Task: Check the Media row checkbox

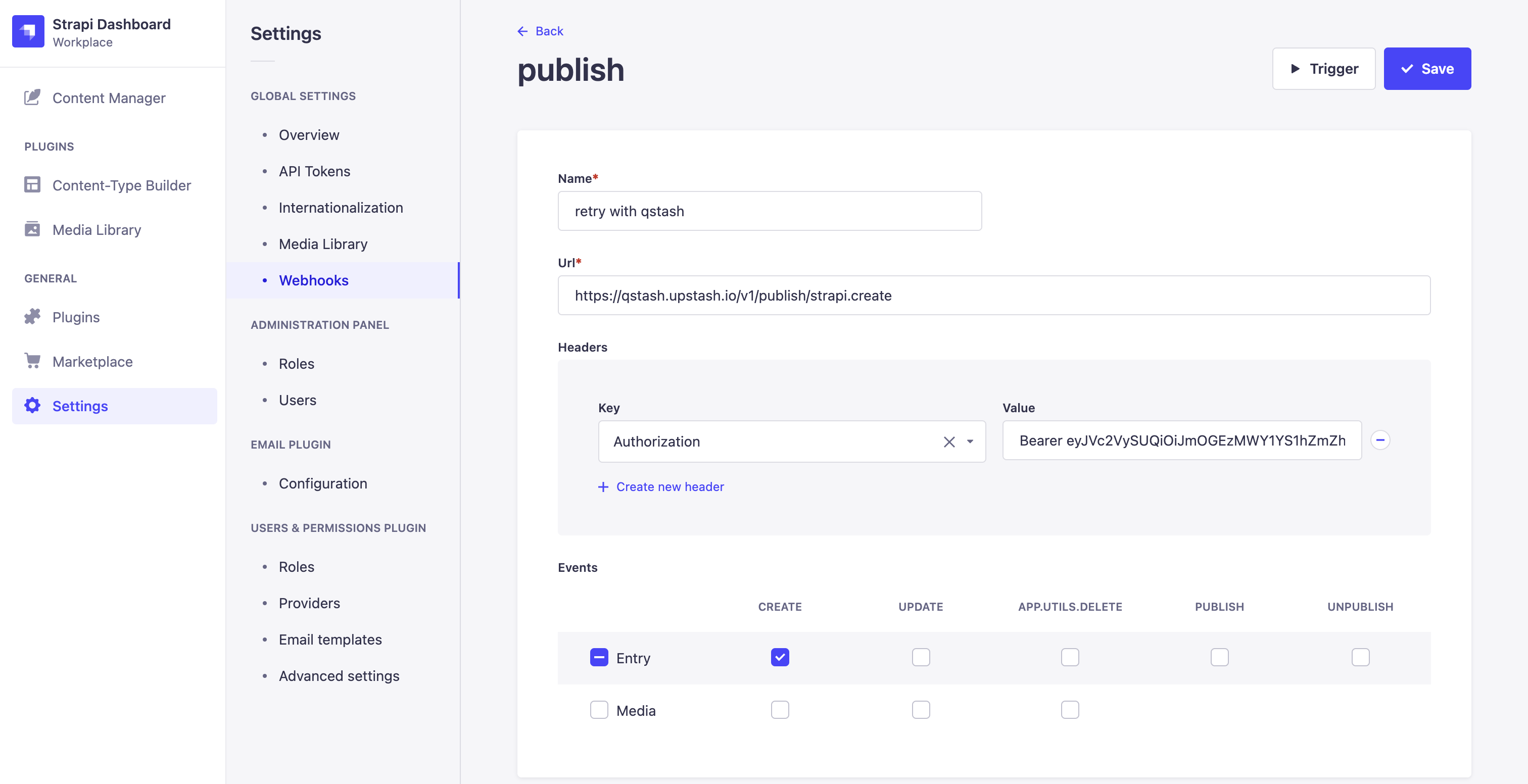Action: pyautogui.click(x=599, y=710)
